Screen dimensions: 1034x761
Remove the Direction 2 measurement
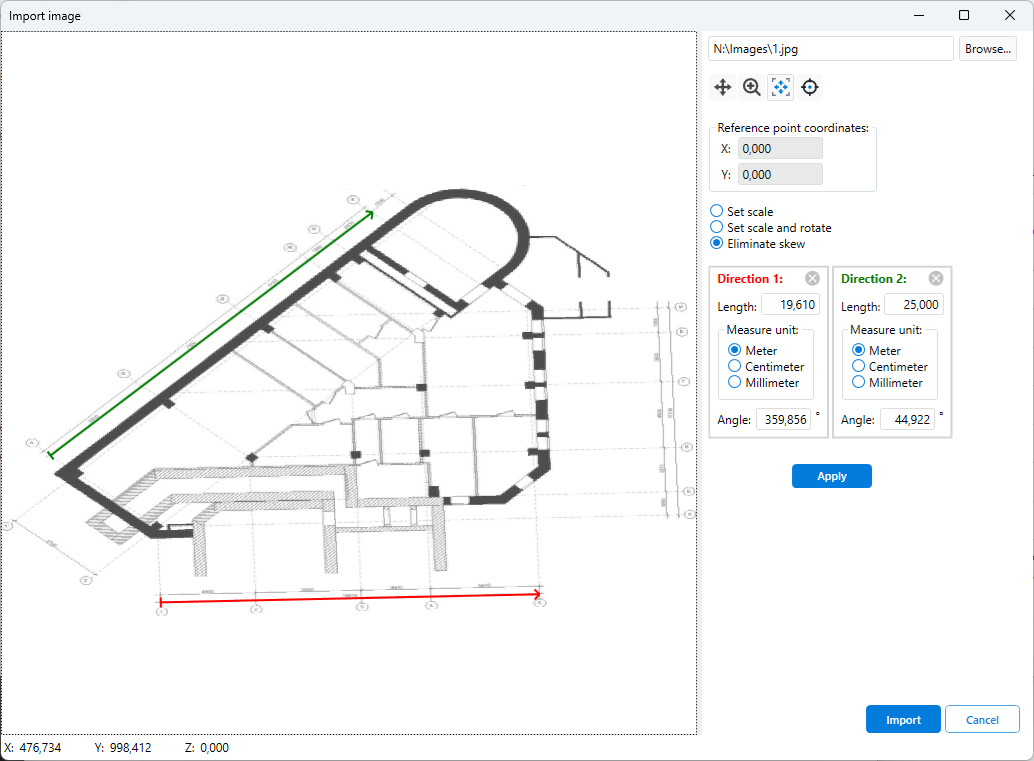pyautogui.click(x=935, y=278)
